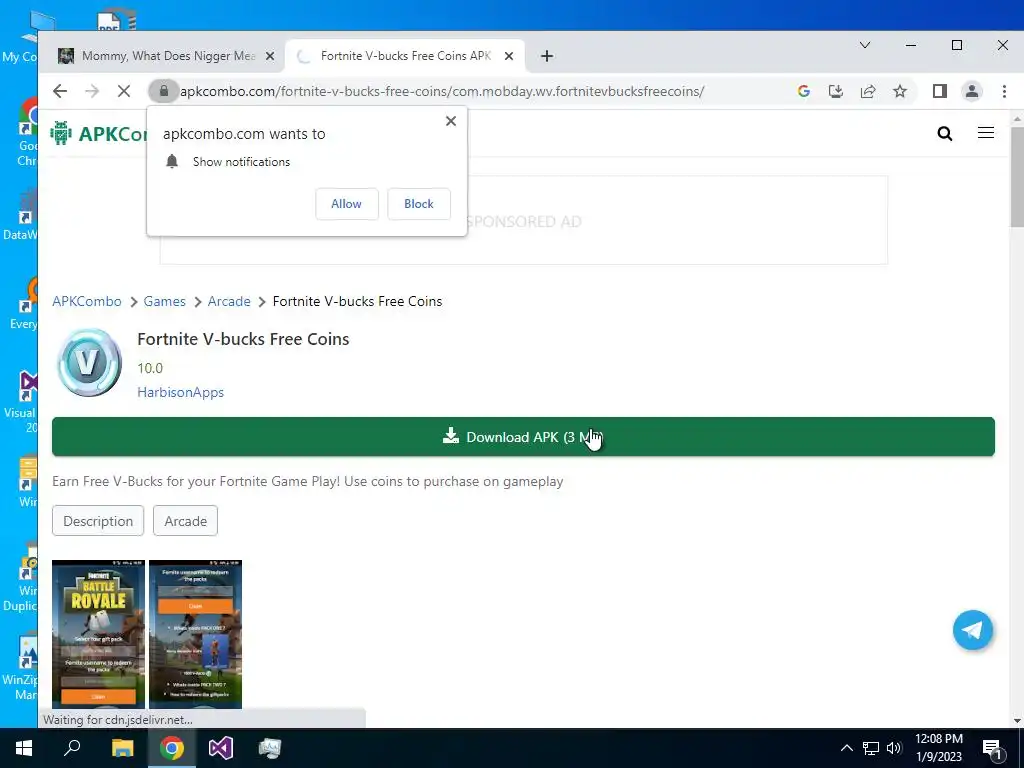Viewport: 1024px width, 768px height.
Task: Click Chrome icon in the taskbar
Action: coord(172,748)
